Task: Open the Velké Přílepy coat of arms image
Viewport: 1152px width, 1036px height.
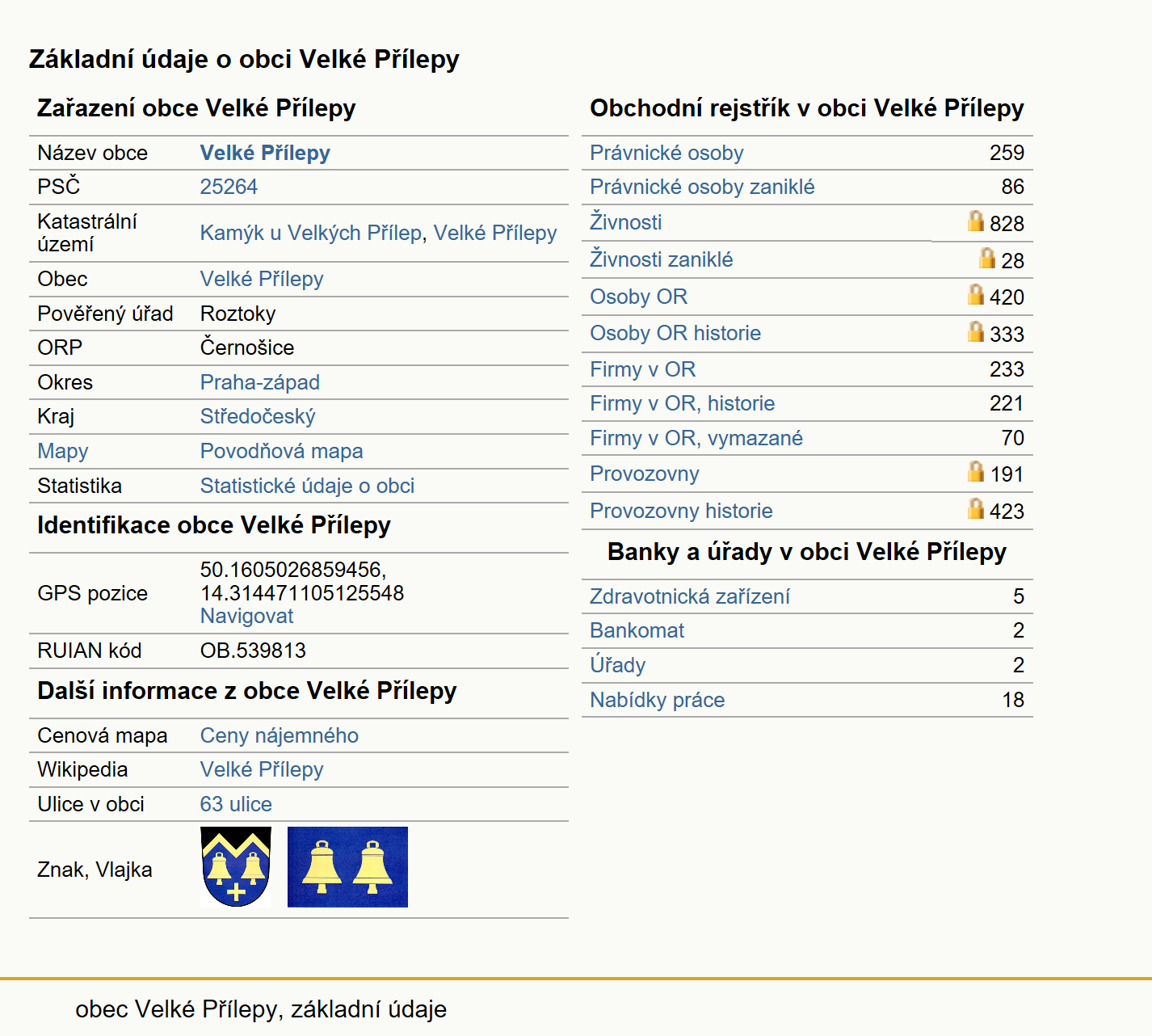Action: point(236,867)
